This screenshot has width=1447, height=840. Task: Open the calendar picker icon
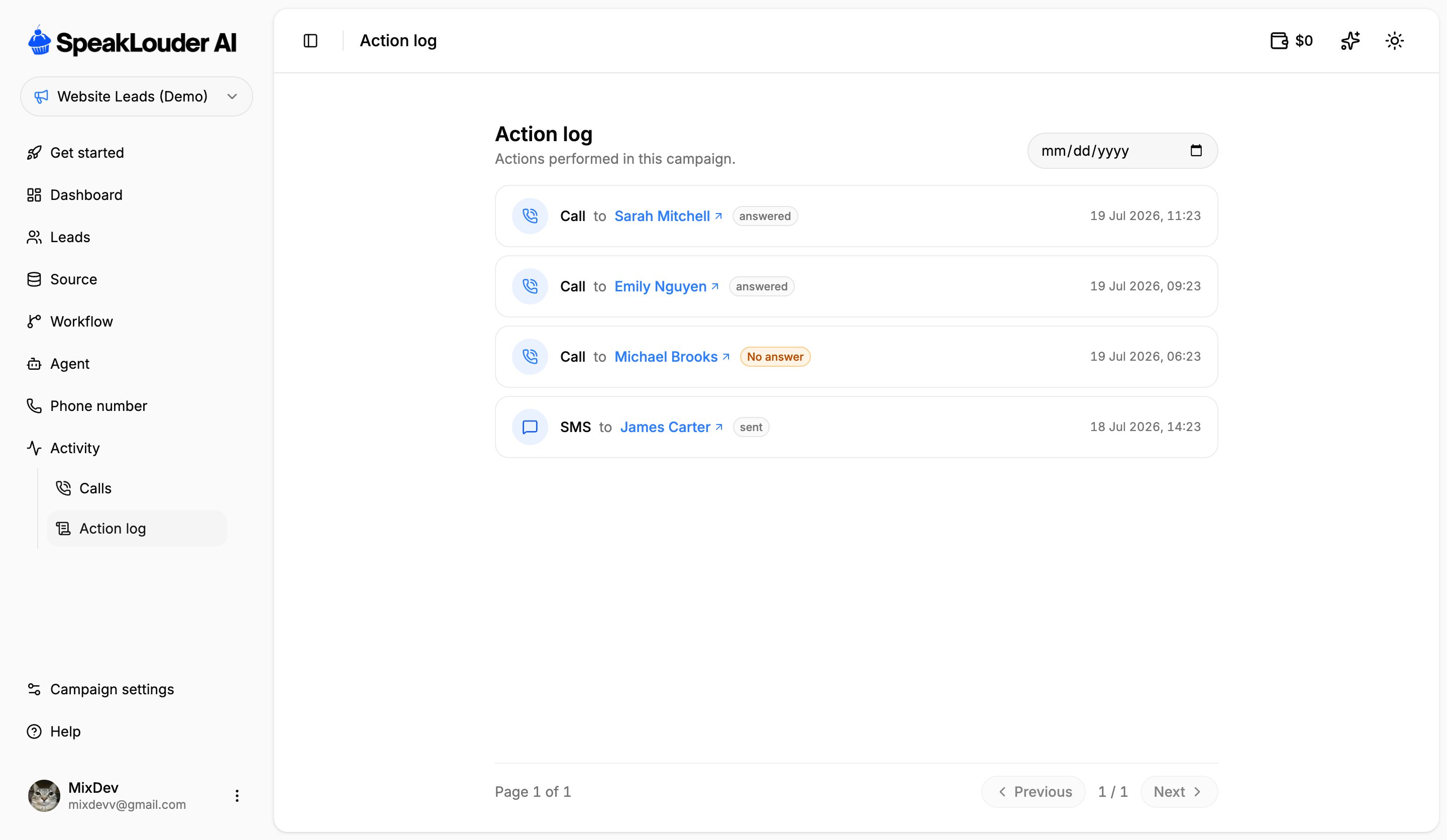[x=1195, y=151]
